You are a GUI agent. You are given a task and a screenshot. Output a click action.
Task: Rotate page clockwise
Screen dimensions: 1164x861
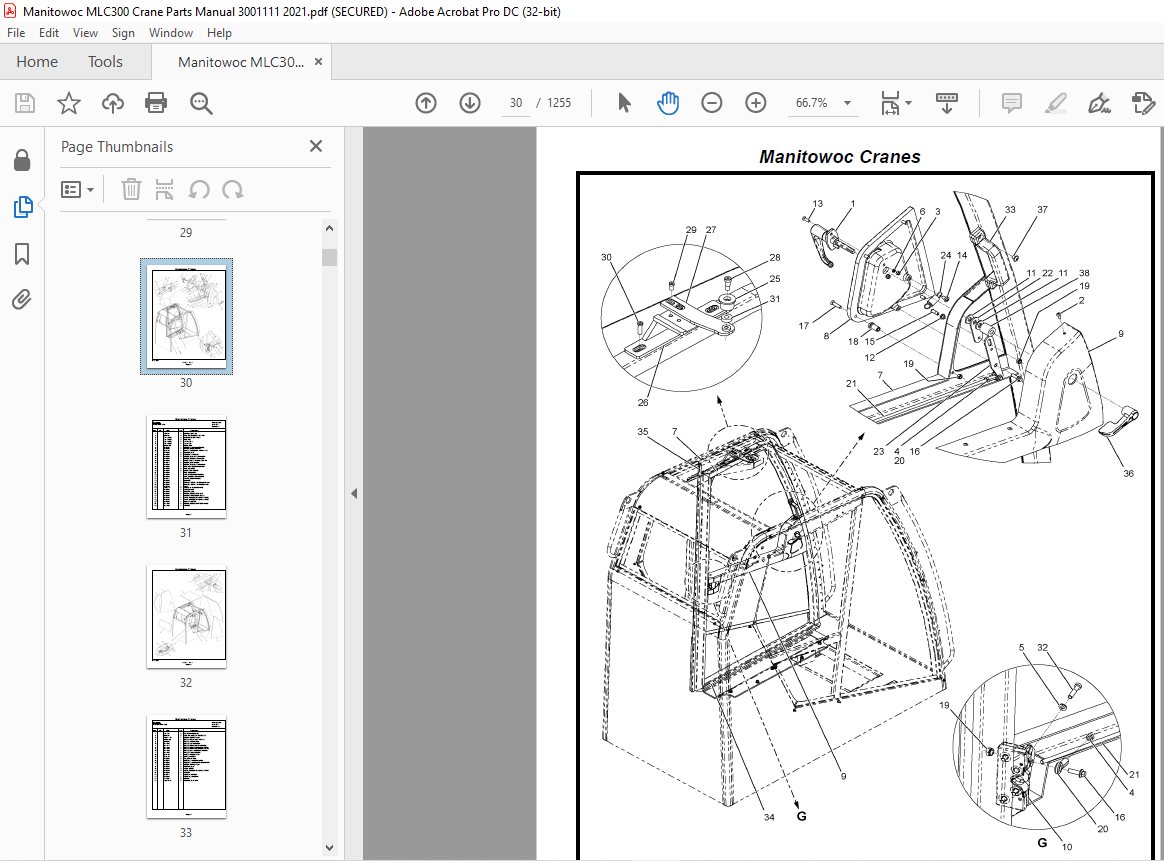click(232, 190)
